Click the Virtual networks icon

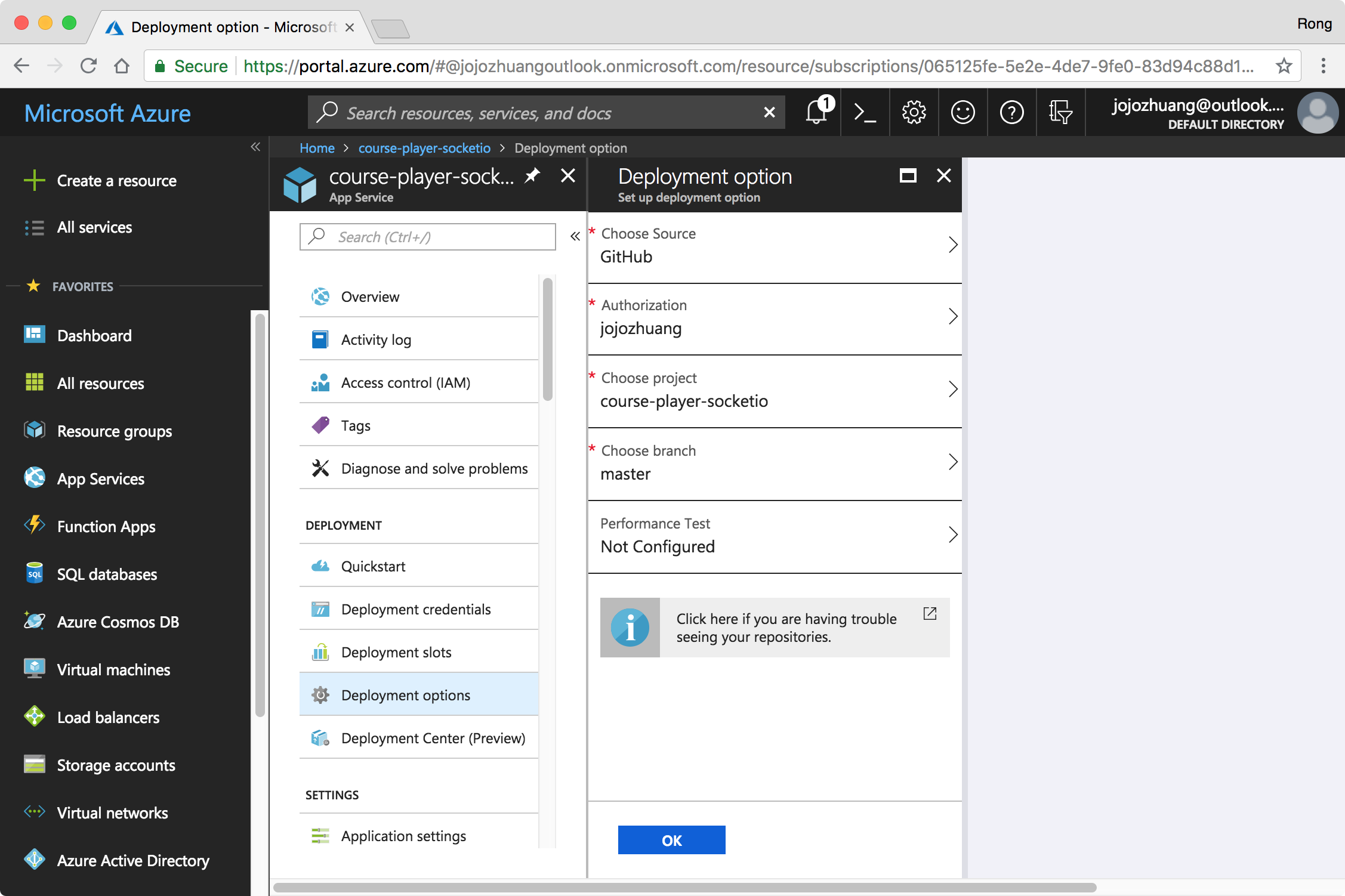tap(34, 812)
